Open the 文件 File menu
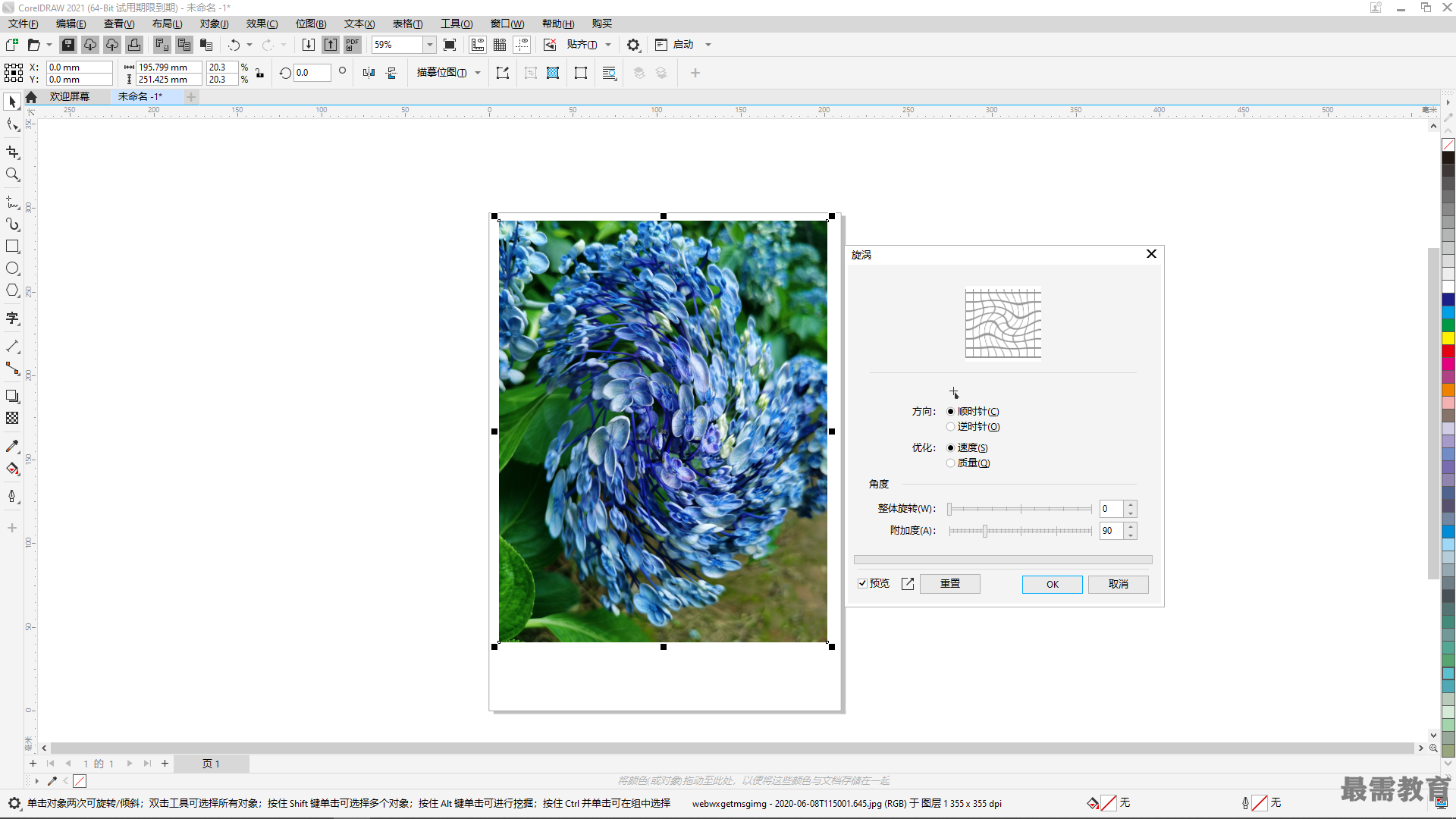Screen dimensions: 1456x819 click(x=24, y=24)
